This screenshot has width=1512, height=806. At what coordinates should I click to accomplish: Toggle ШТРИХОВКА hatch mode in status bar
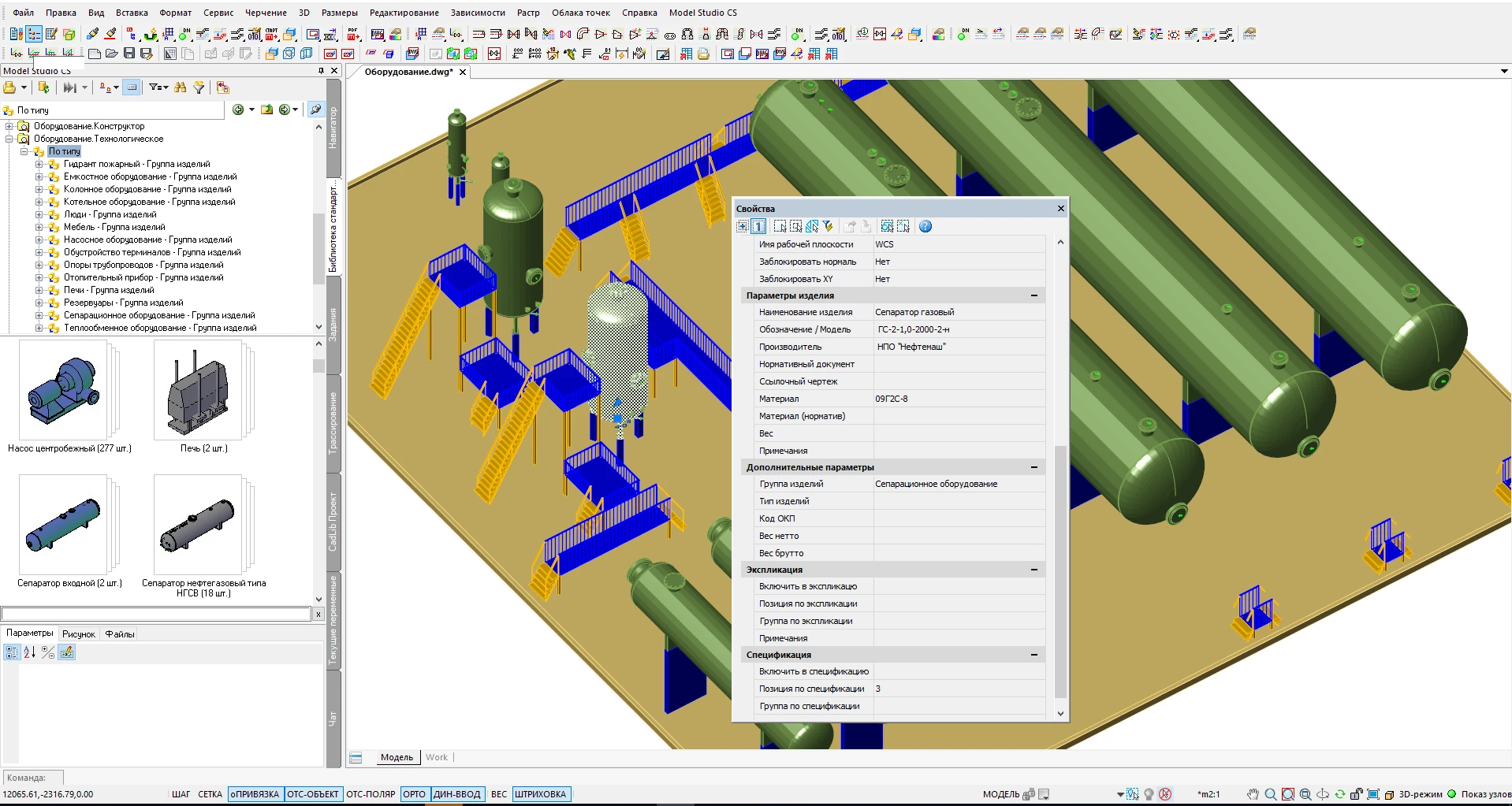pos(541,794)
